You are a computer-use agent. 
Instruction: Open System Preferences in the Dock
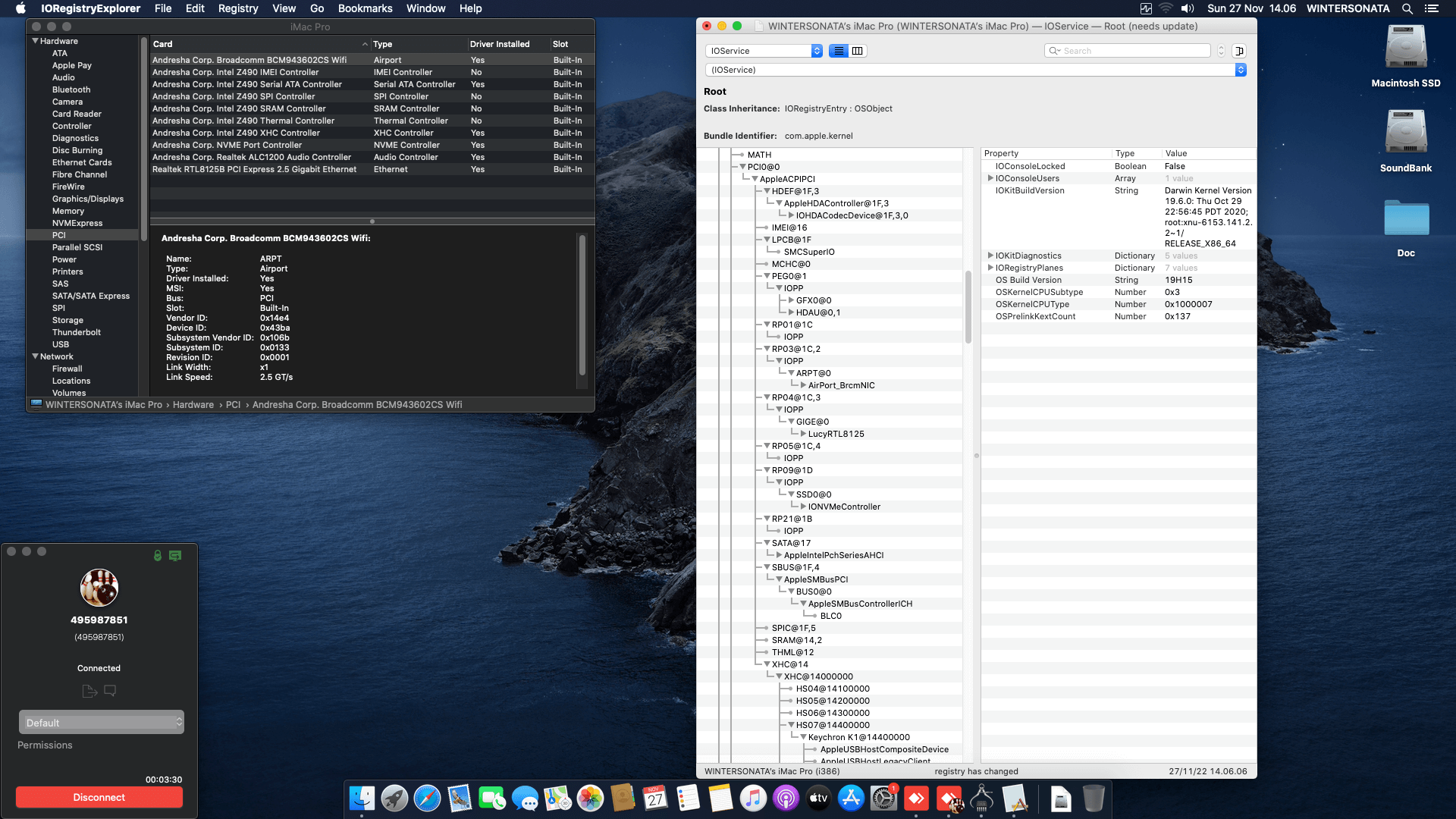883,798
